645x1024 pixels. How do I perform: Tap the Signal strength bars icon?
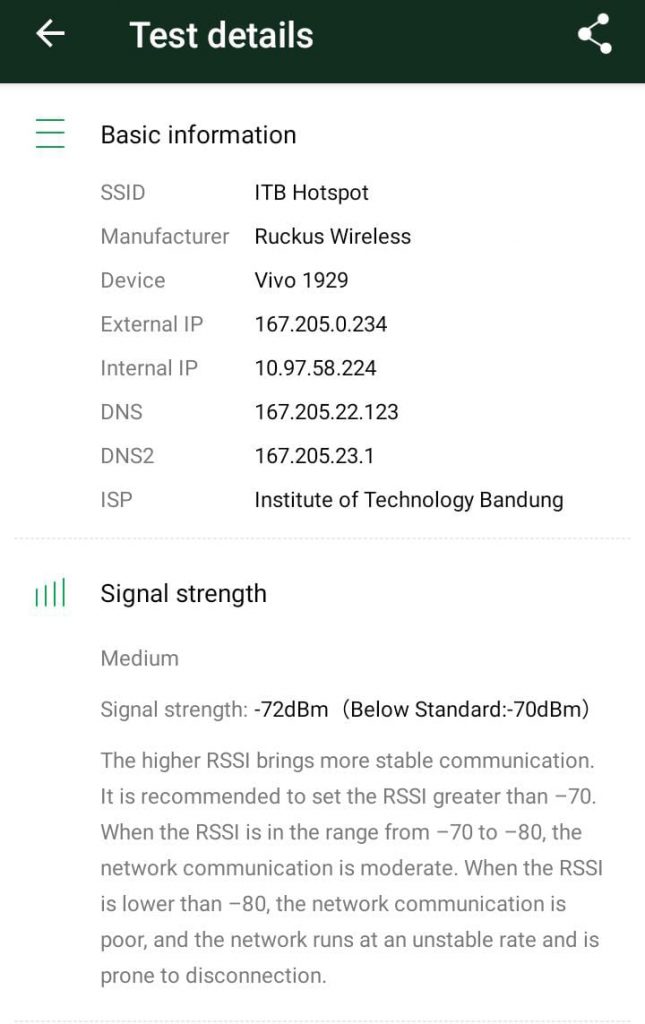tap(50, 593)
